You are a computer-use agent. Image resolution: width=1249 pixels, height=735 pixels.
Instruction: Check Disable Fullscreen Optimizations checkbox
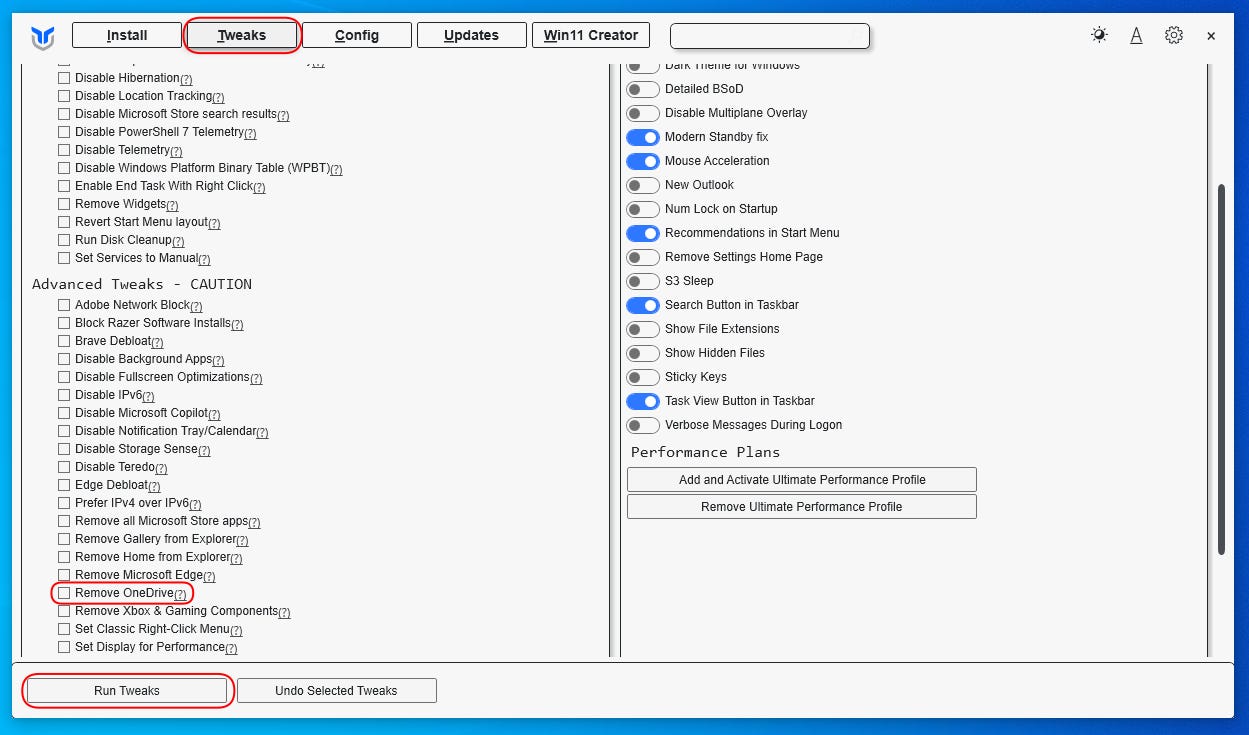click(64, 377)
